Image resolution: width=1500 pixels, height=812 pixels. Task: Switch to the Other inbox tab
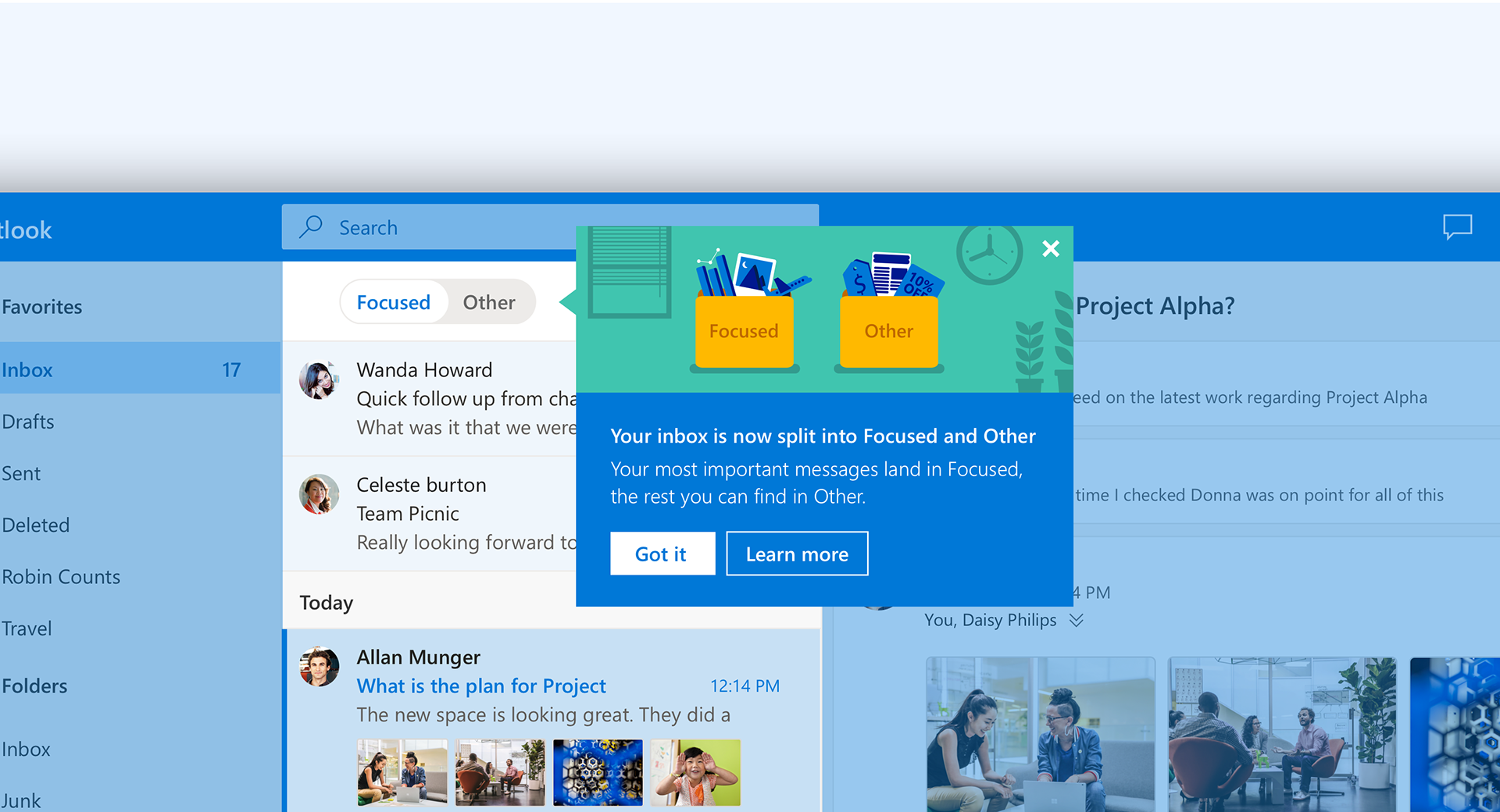point(489,302)
